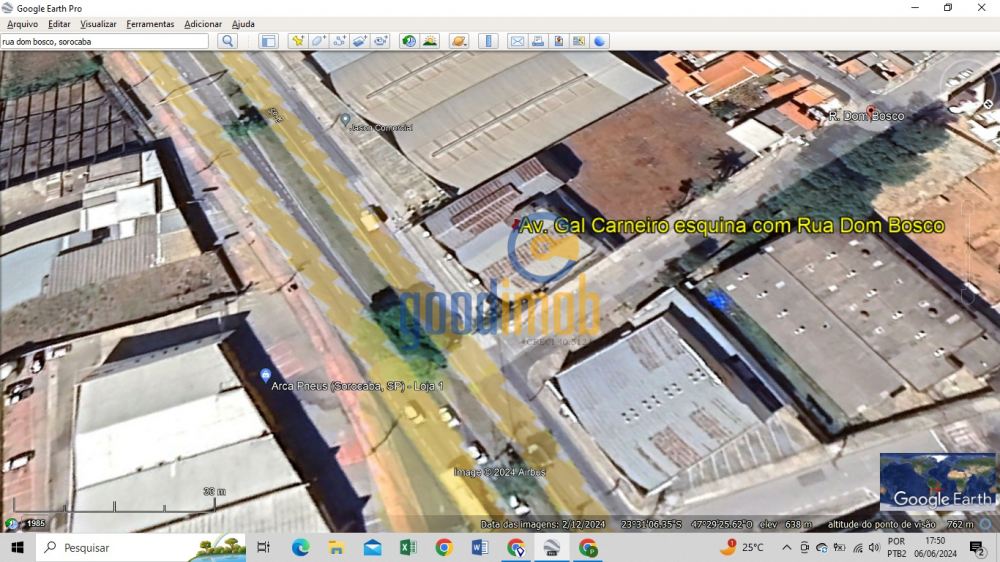Open the planet switcher dropdown

click(459, 41)
